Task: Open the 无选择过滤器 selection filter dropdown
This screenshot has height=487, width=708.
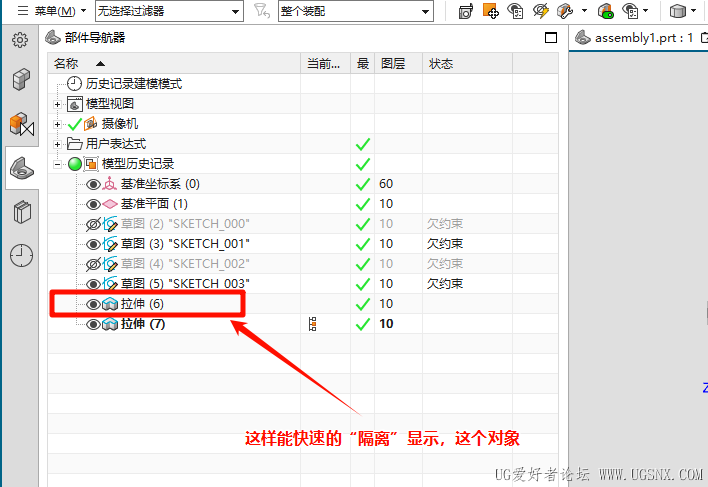Action: (x=169, y=11)
